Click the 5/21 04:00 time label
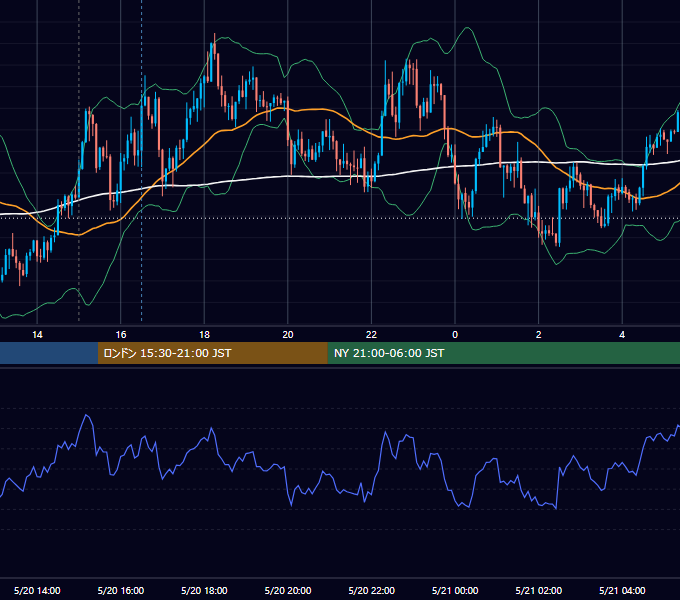This screenshot has width=680, height=600. [622, 590]
